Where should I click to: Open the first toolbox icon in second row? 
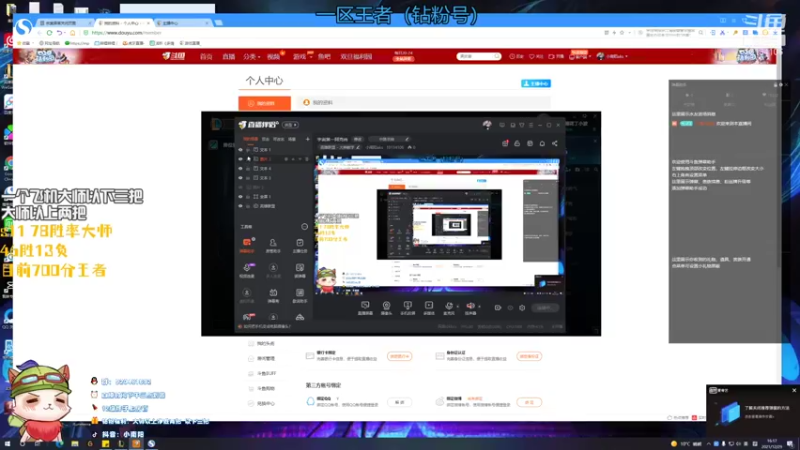(247, 269)
